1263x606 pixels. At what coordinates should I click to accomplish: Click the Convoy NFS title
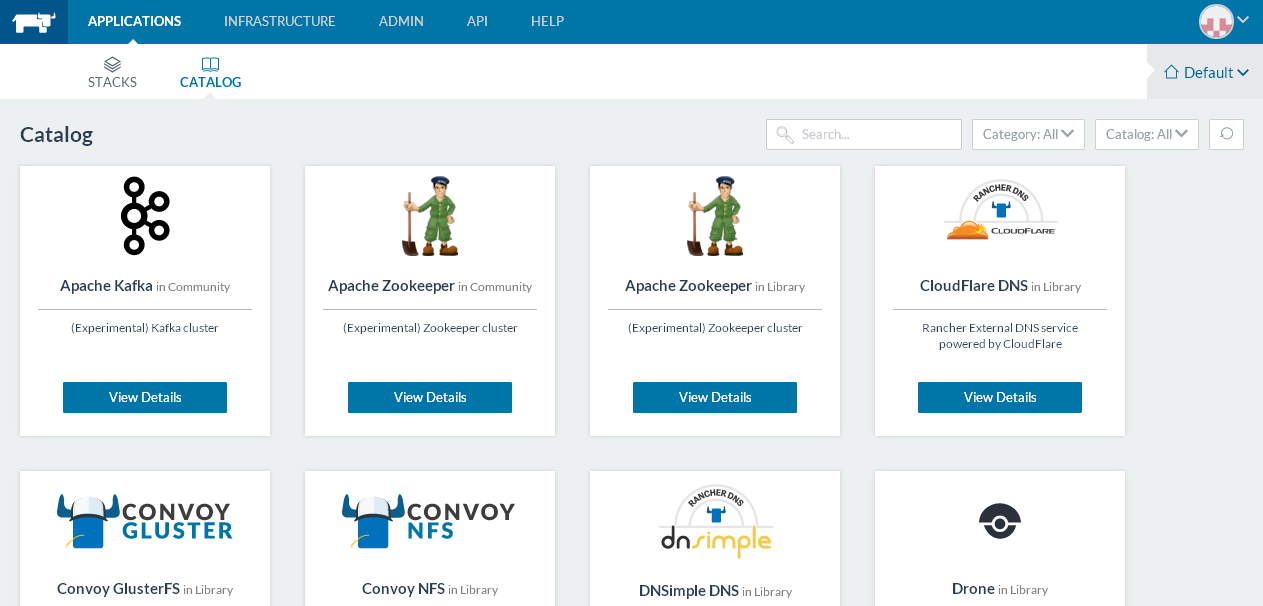click(x=403, y=588)
